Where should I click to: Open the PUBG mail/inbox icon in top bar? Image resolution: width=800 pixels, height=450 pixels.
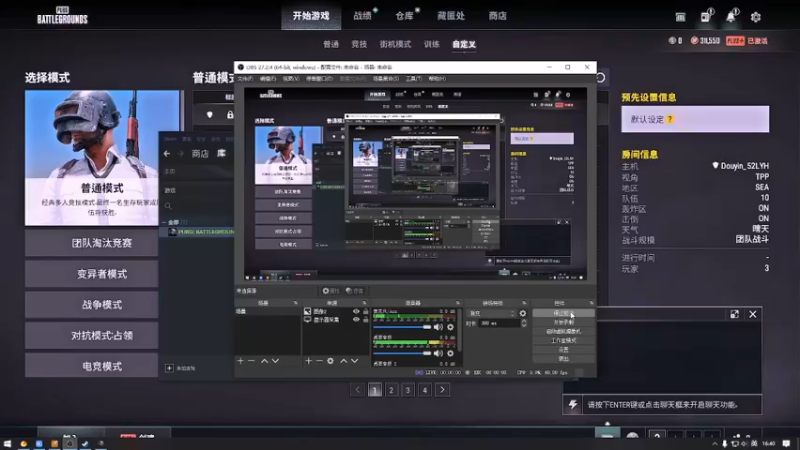[680, 17]
